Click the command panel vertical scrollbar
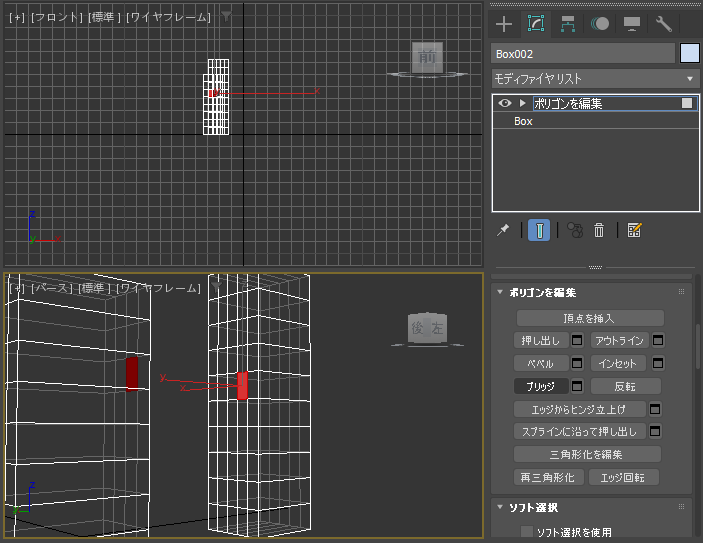The height and width of the screenshot is (543, 703). pos(698,345)
